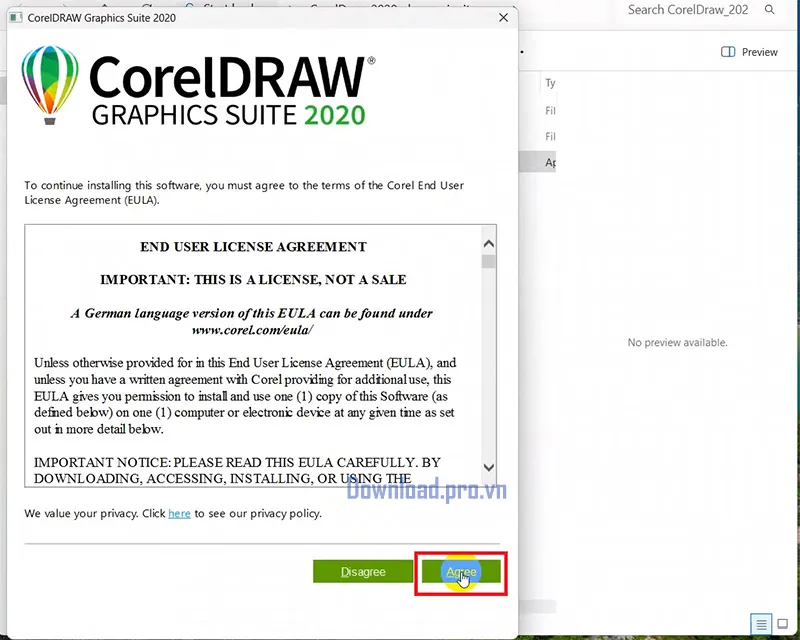Image resolution: width=800 pixels, height=640 pixels.
Task: Close the CorelDRAW installer dialog
Action: (502, 17)
